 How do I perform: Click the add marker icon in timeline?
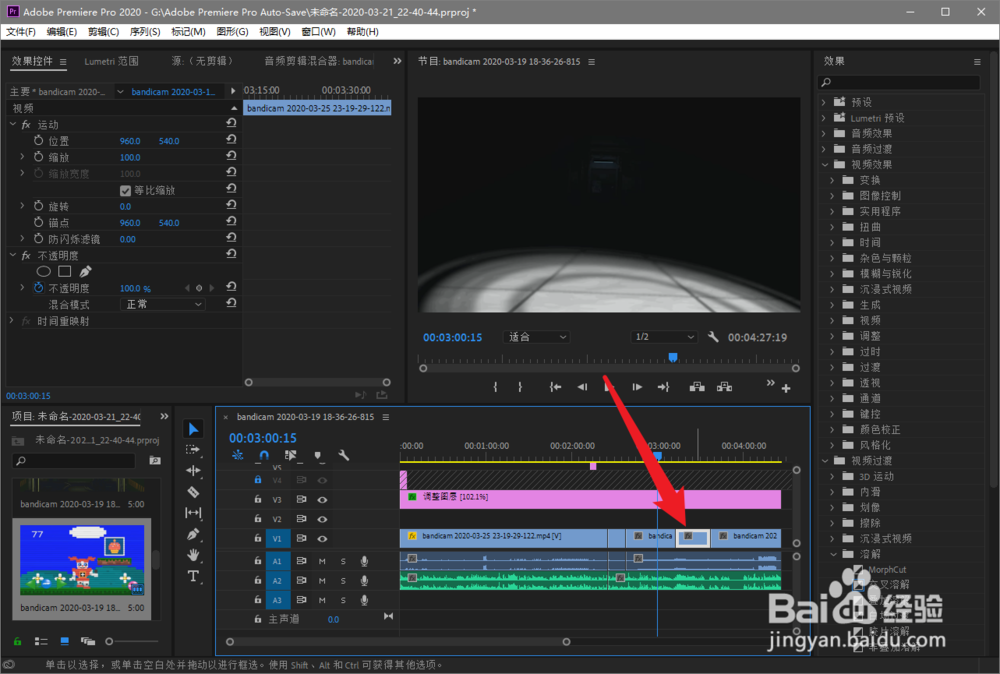tap(318, 455)
